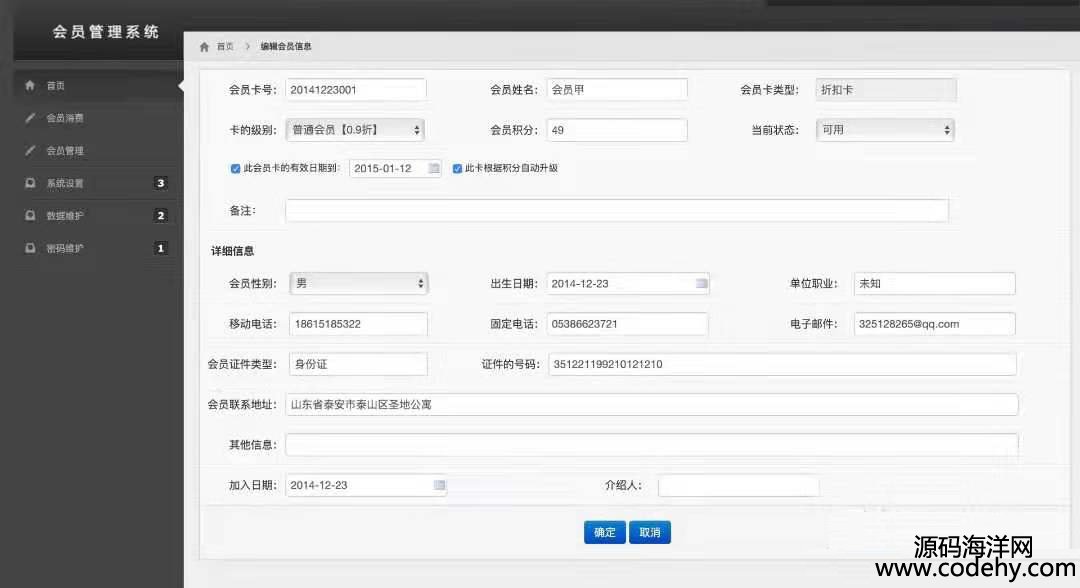
Task: Toggle 此卡根据积分自动升级 checkbox
Action: pos(457,168)
